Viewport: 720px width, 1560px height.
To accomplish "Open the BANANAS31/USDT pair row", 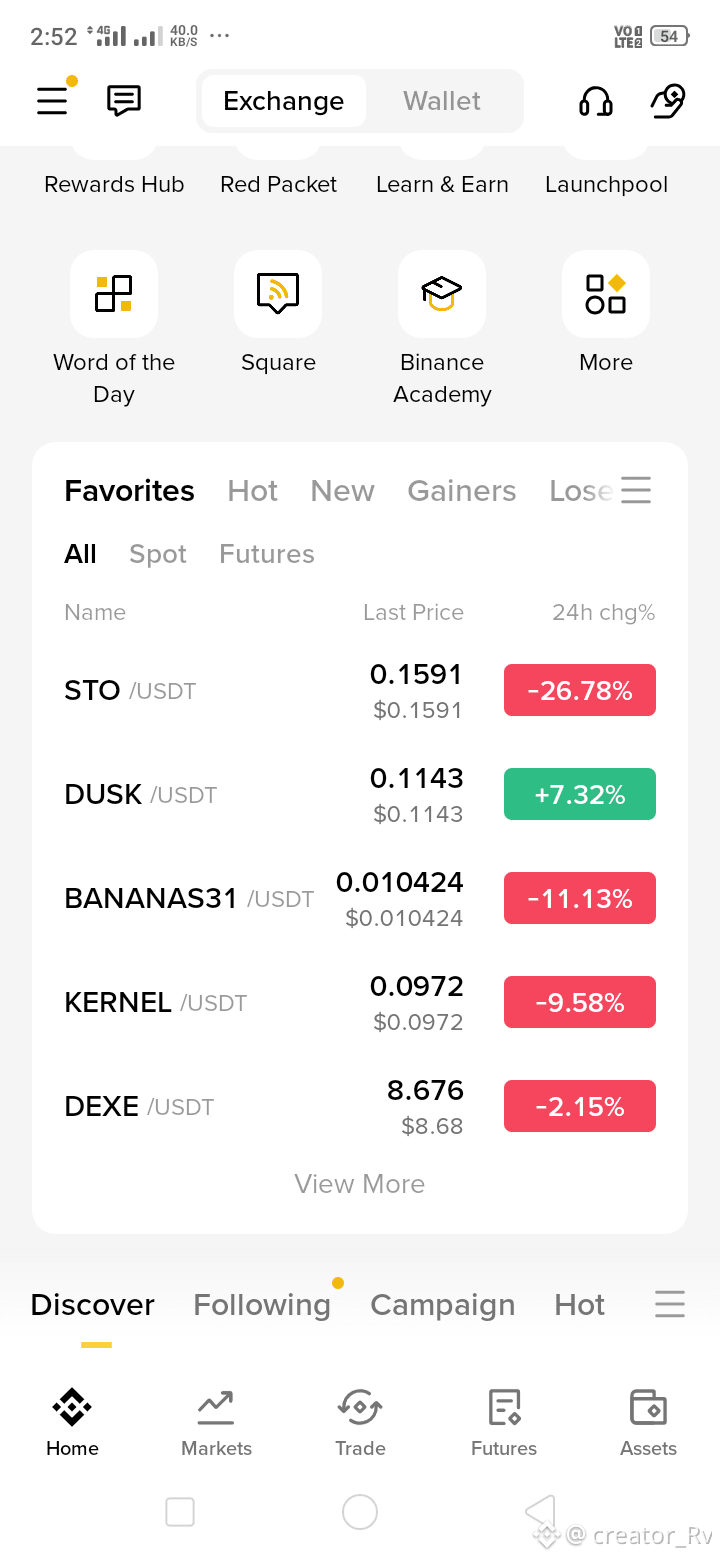I will click(360, 898).
